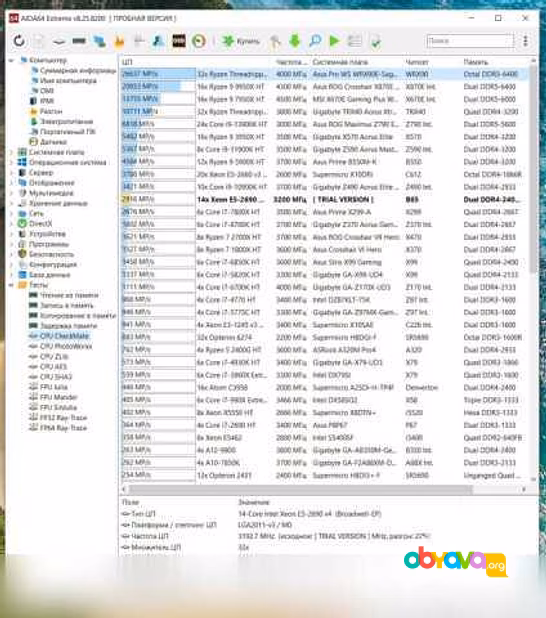Select Суммарная информация tree item

[x=78, y=71]
